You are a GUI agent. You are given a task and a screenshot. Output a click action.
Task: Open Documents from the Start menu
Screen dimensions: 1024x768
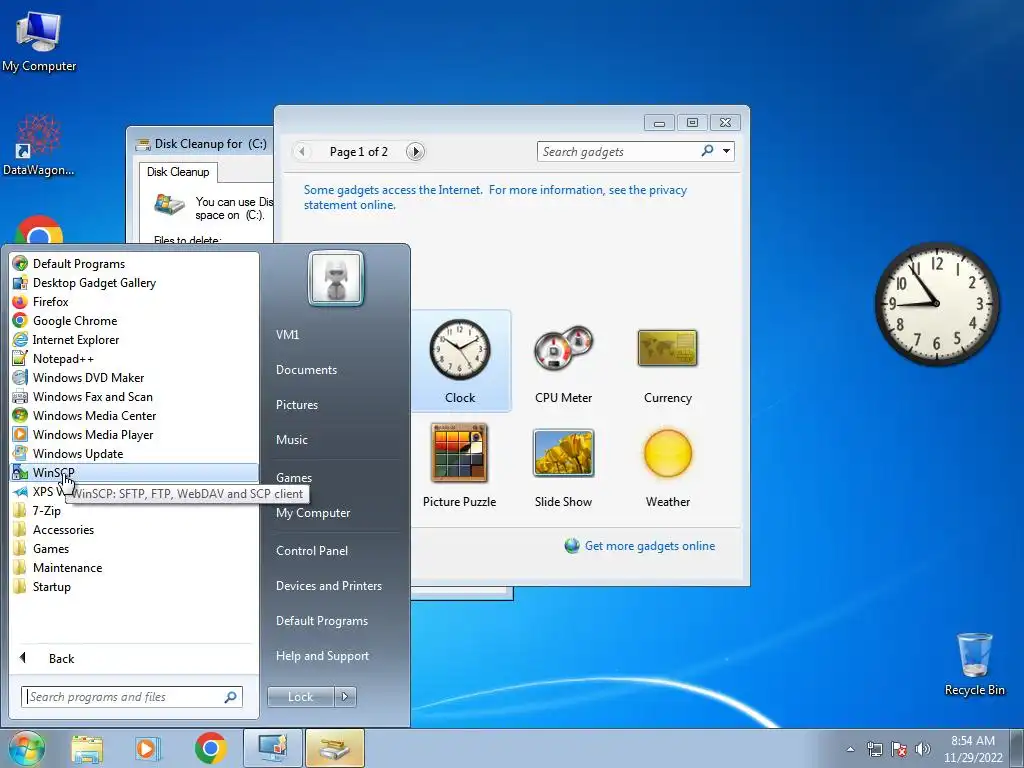[306, 370]
